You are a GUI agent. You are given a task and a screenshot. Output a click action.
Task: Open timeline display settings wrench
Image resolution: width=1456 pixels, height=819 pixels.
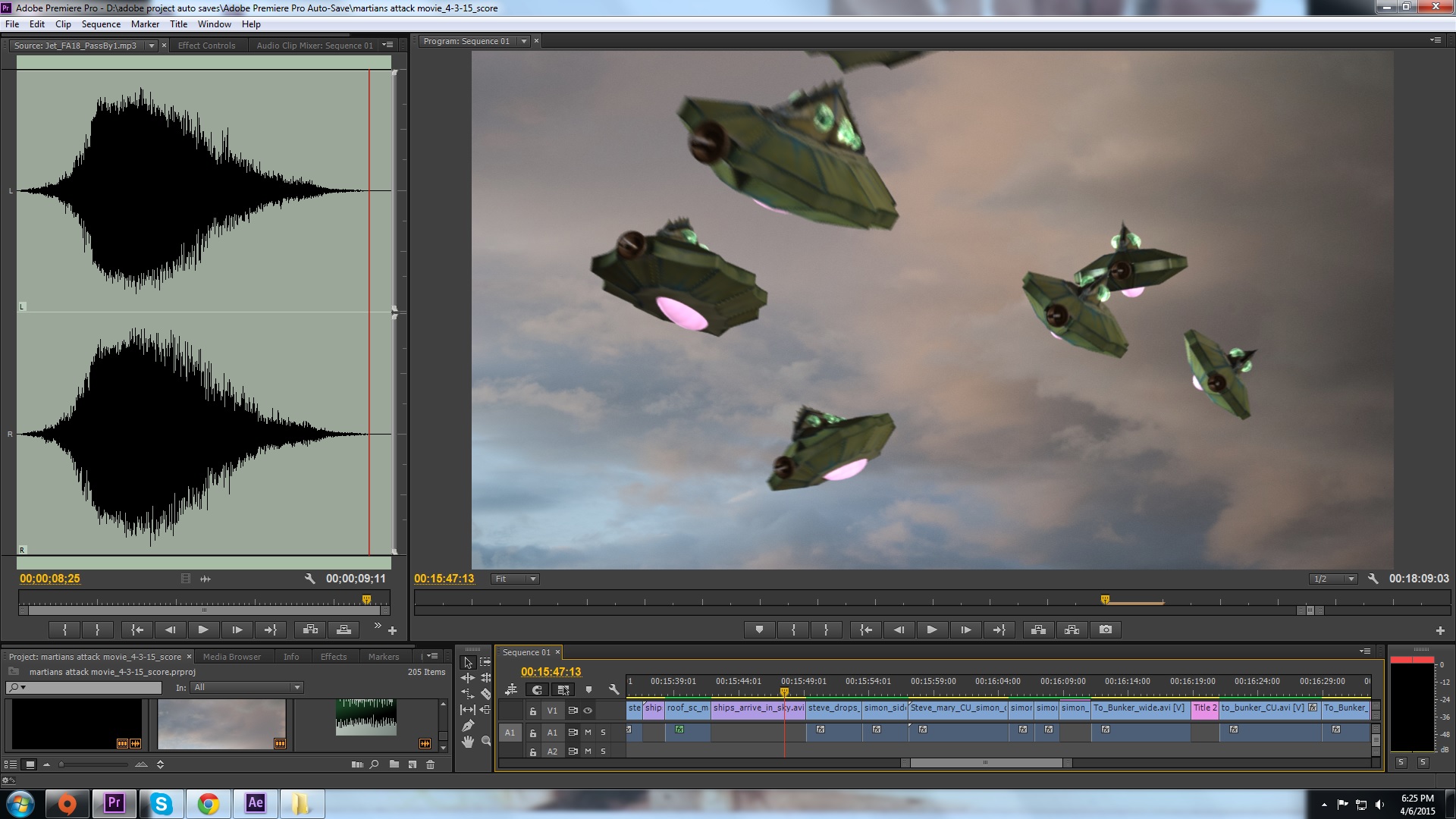coord(613,689)
